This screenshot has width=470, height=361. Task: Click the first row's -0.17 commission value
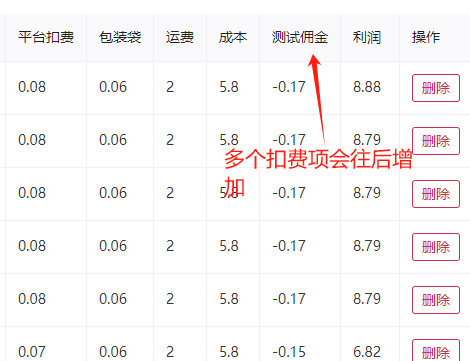(289, 87)
